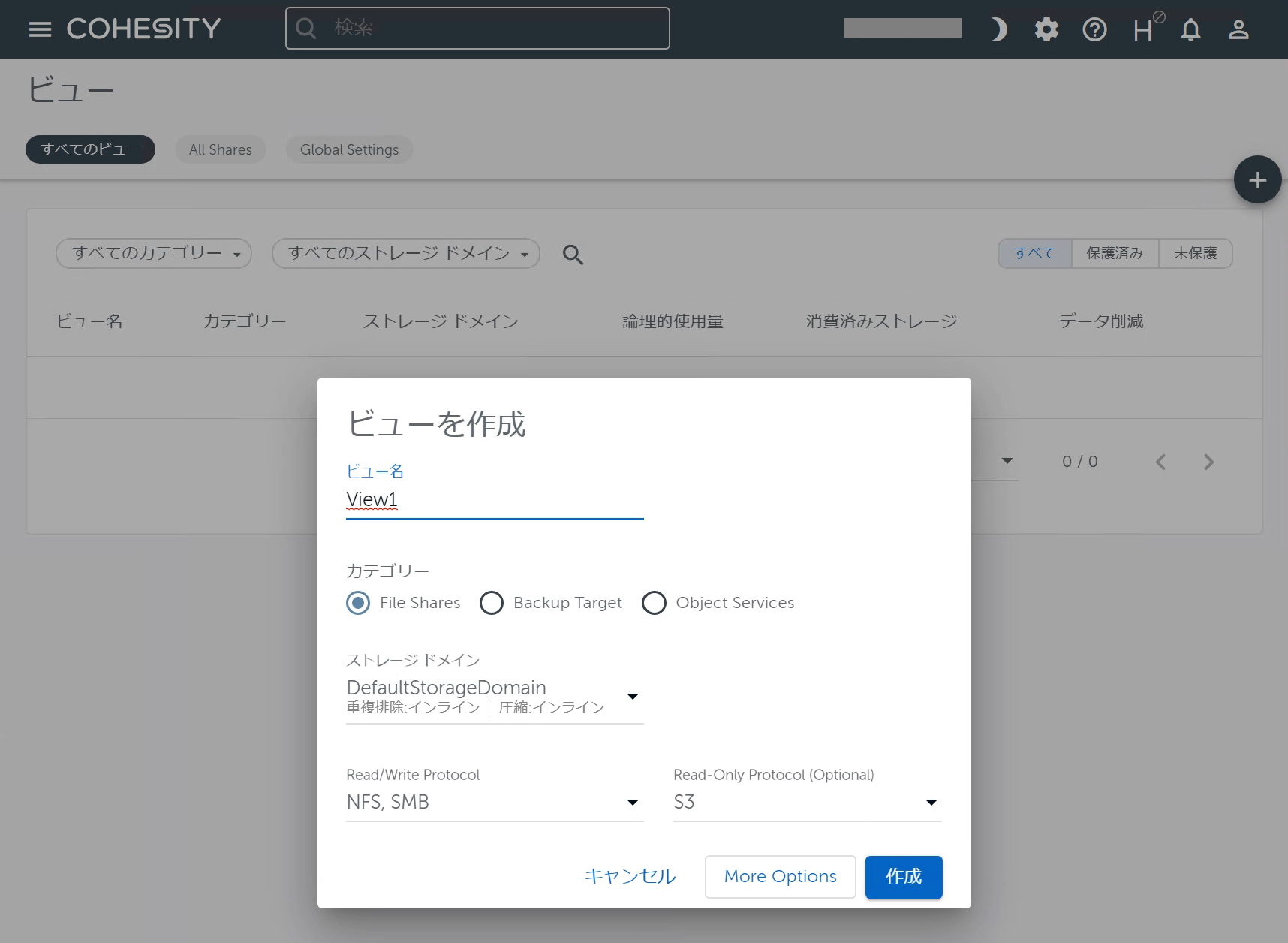The width and height of the screenshot is (1288, 943).
Task: Filter by 未保護 toggle
Action: pos(1195,253)
